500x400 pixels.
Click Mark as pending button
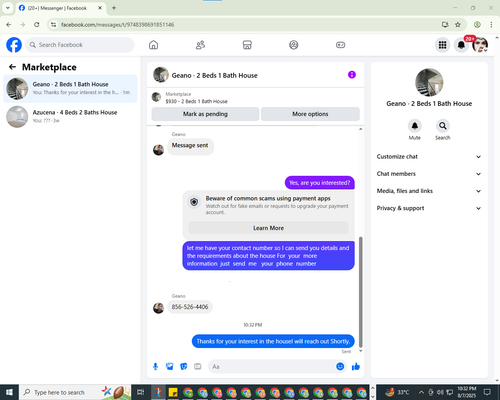205,114
